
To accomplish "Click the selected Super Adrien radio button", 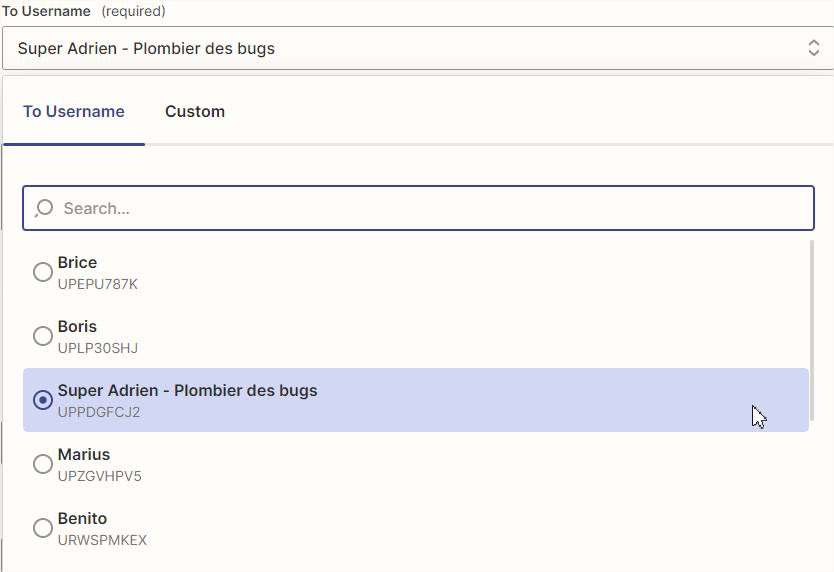I will [x=43, y=400].
